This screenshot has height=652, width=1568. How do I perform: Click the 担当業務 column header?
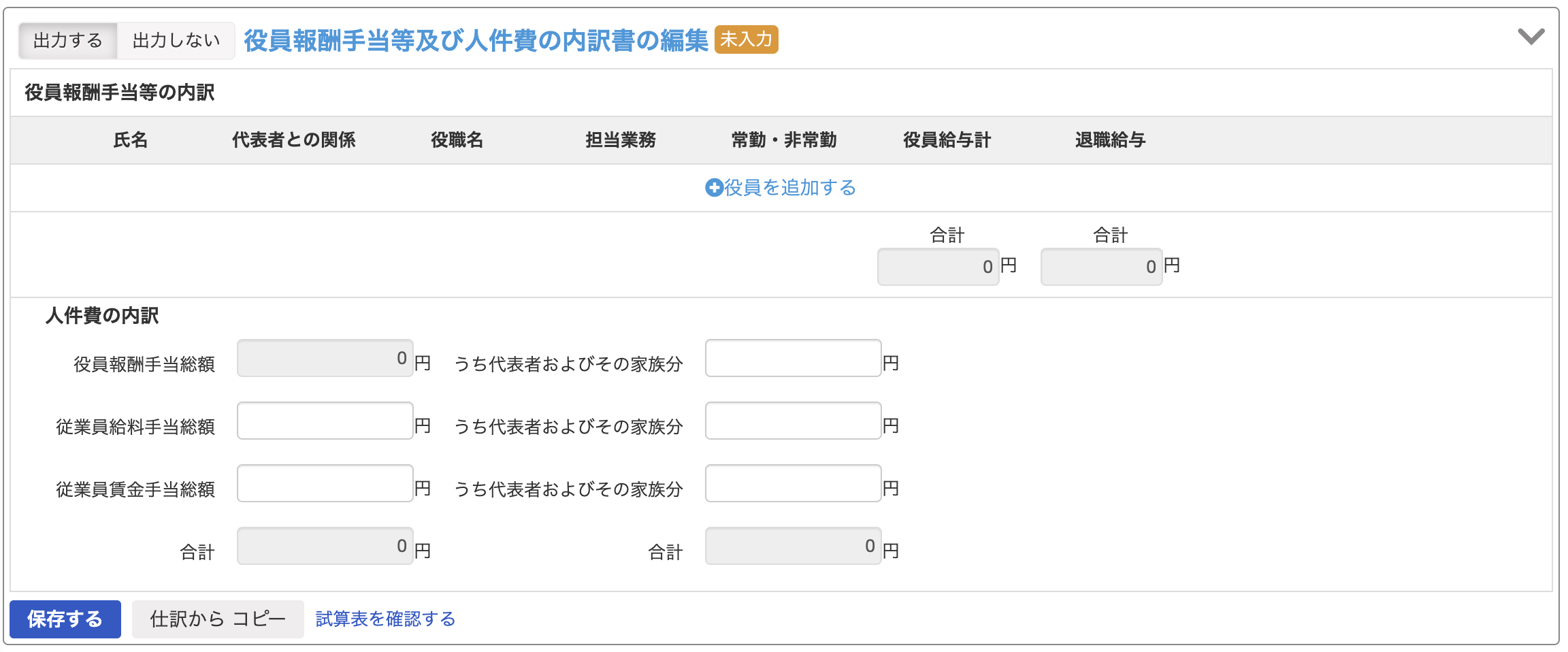tap(621, 140)
